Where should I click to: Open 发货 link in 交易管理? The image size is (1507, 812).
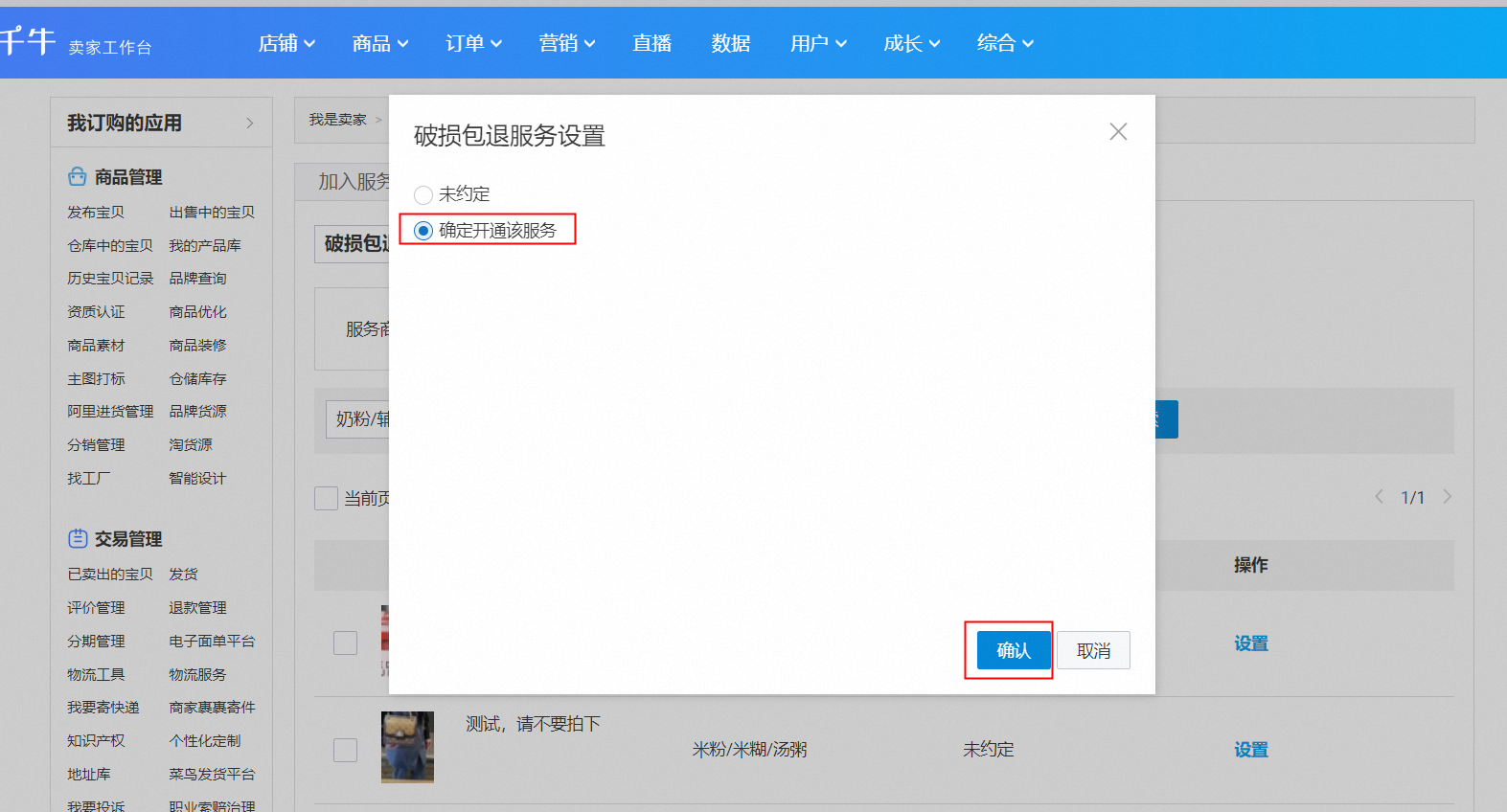pyautogui.click(x=183, y=575)
